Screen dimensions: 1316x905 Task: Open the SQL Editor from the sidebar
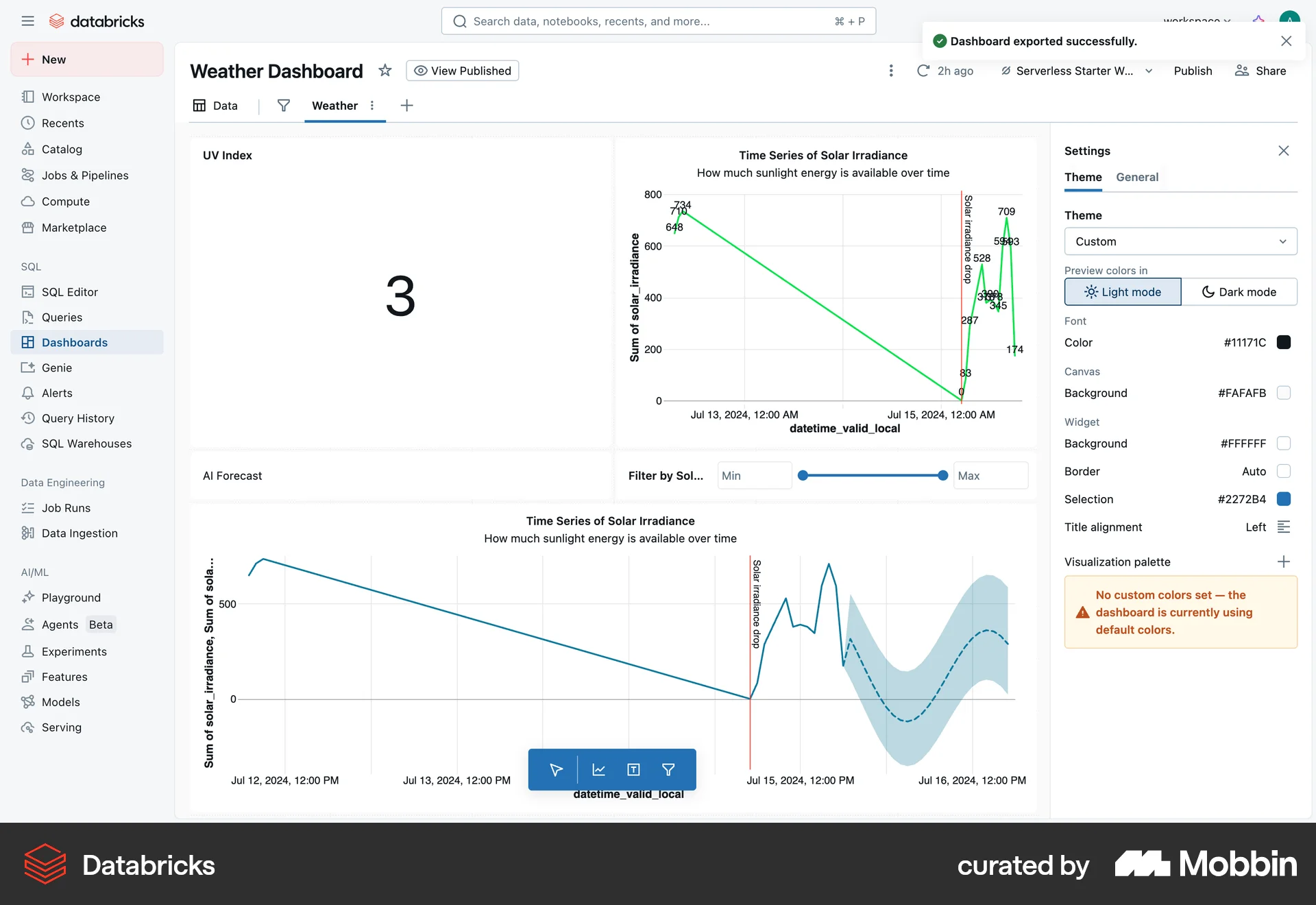69,291
